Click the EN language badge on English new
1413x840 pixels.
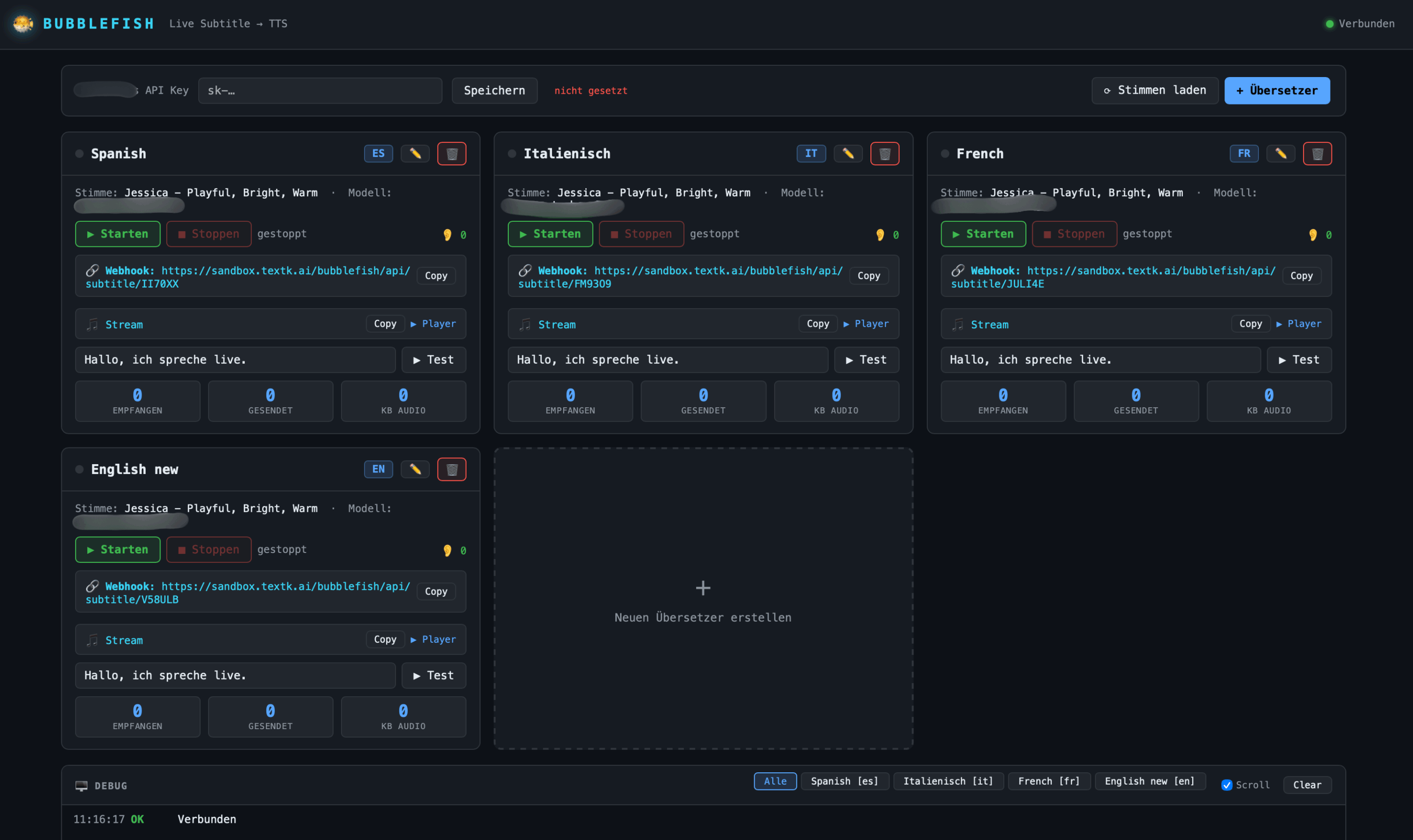pyautogui.click(x=378, y=469)
